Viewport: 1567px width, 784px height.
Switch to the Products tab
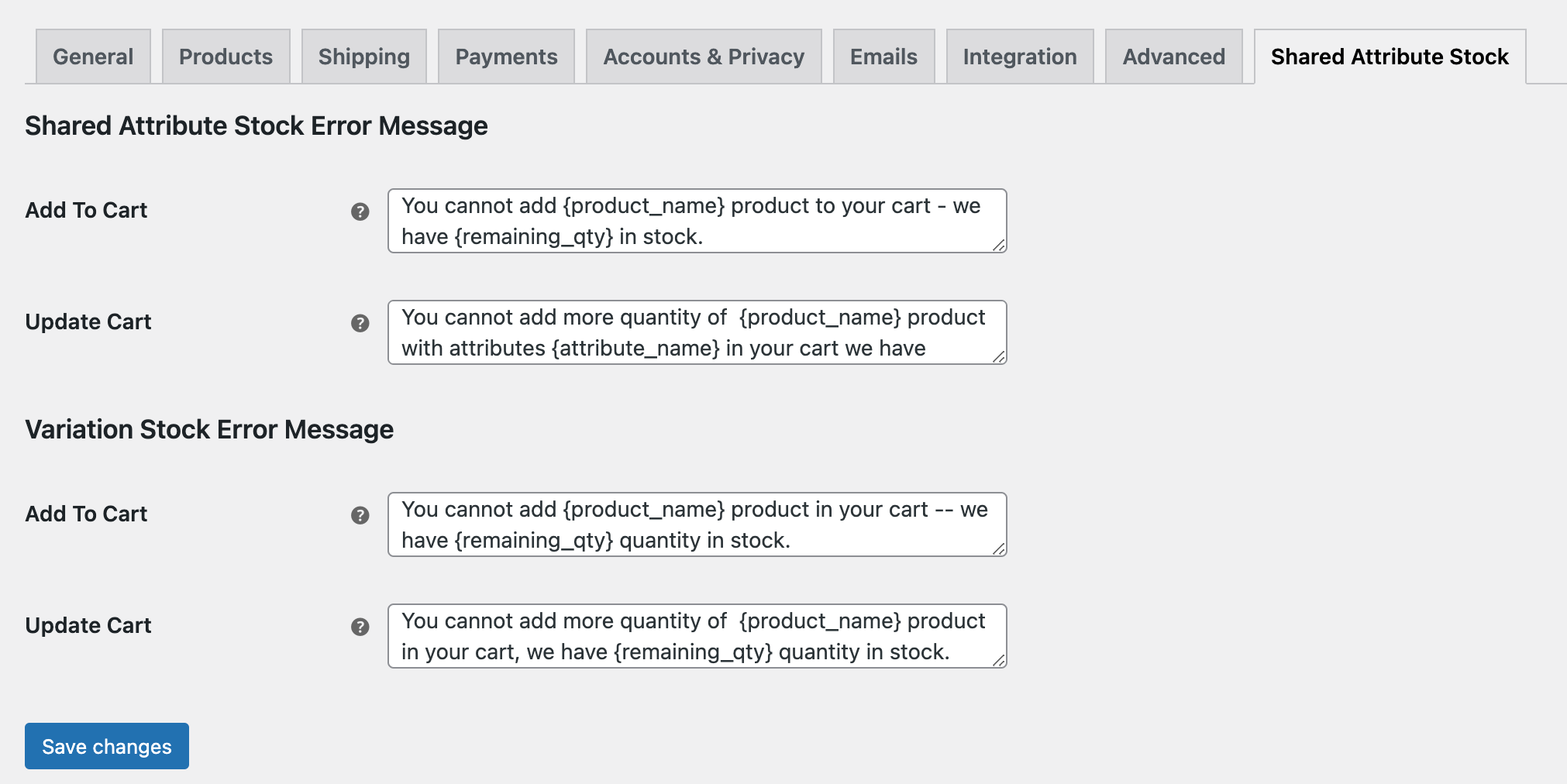click(226, 57)
